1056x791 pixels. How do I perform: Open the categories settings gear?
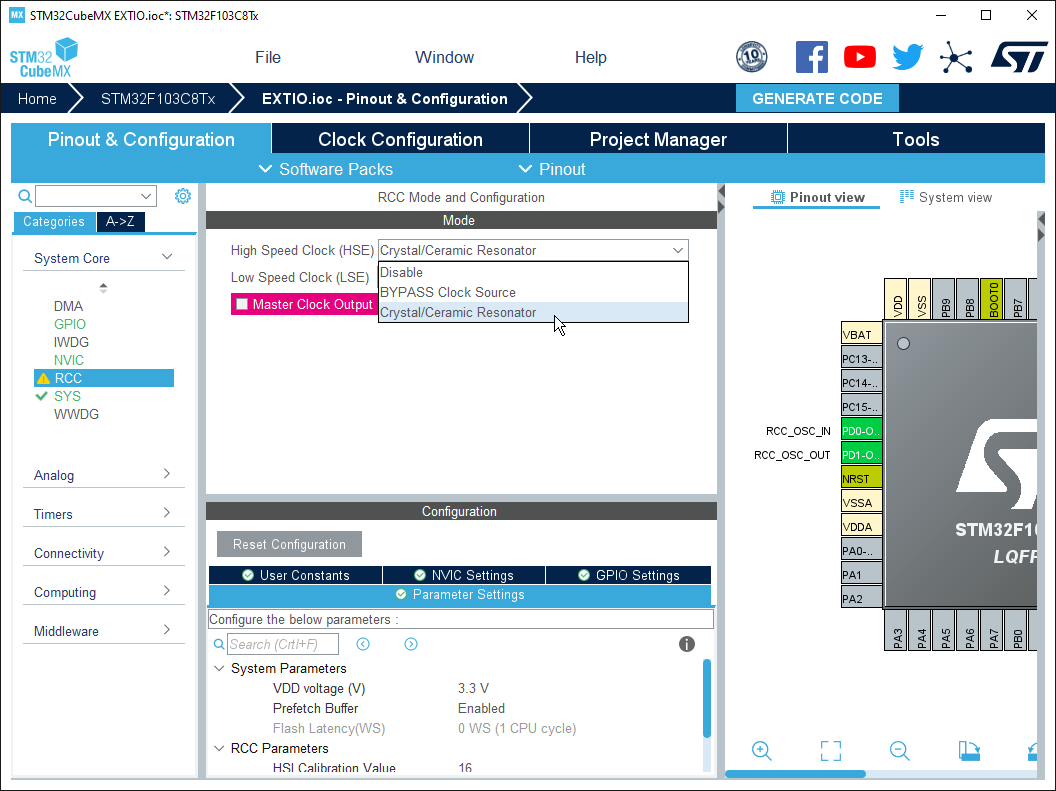pos(183,196)
